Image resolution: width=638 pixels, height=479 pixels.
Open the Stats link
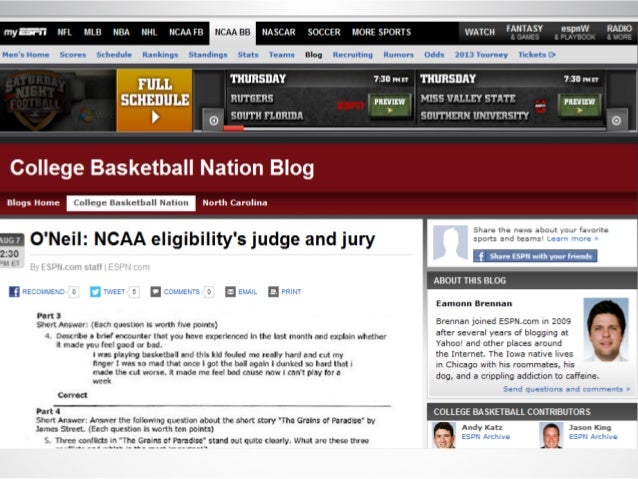pos(248,55)
